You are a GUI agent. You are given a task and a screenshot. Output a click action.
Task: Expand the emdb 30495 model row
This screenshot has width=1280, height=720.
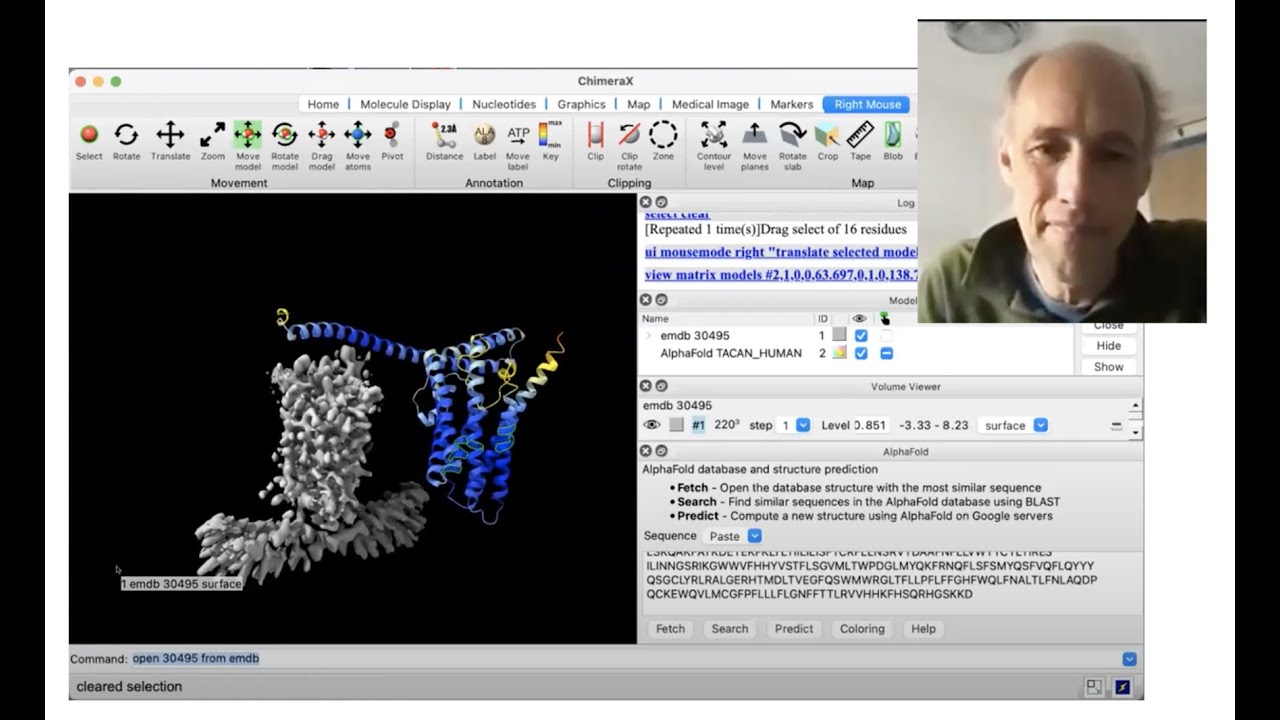(x=649, y=336)
